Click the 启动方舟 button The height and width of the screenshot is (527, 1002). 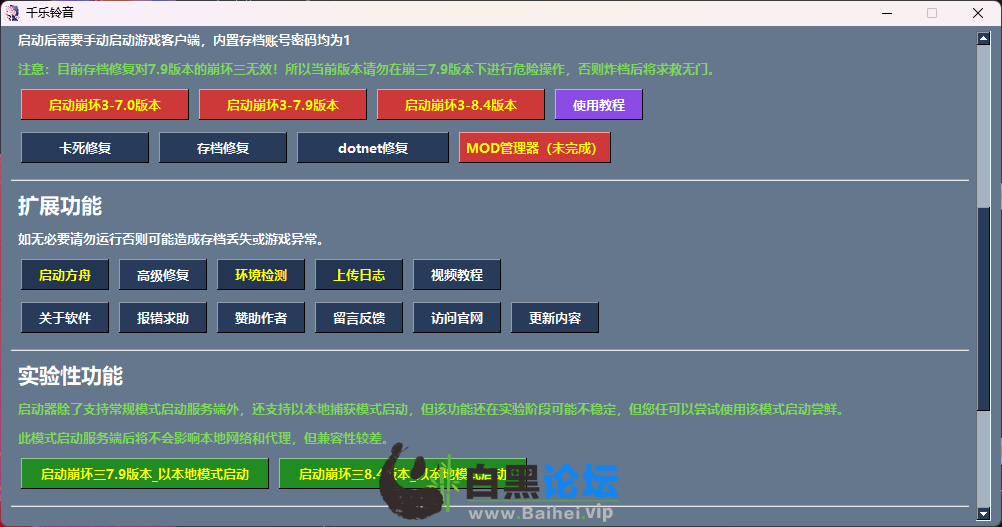coord(65,275)
